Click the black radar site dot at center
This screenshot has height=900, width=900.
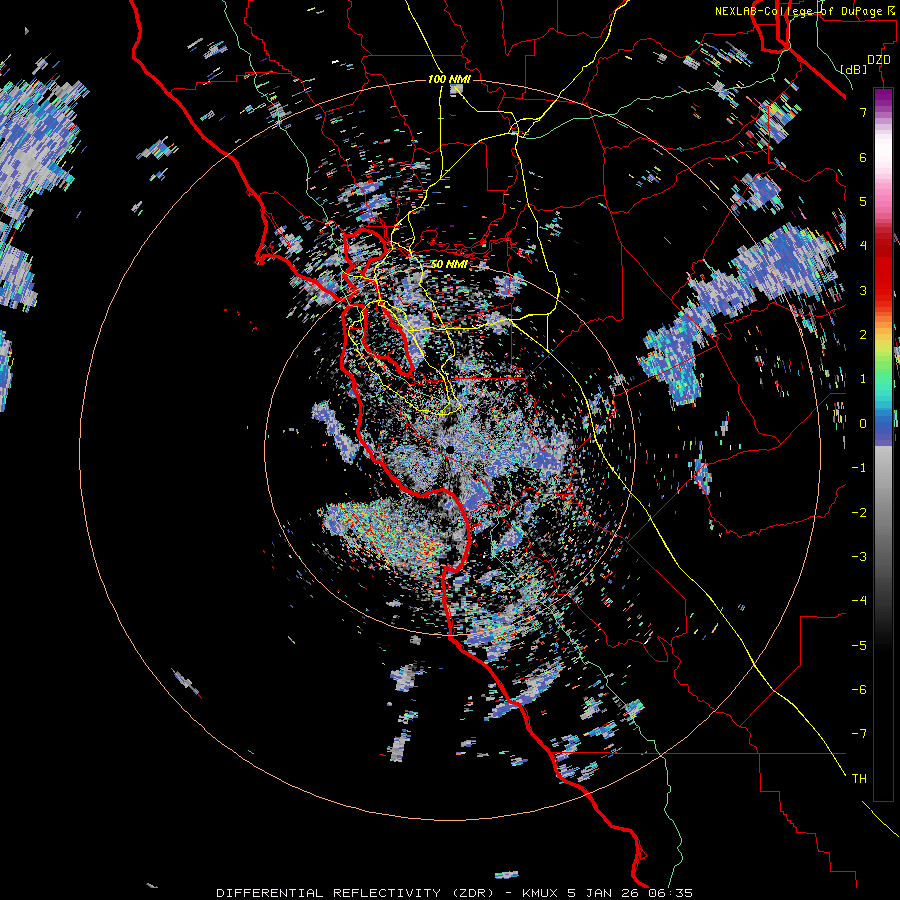pos(451,449)
